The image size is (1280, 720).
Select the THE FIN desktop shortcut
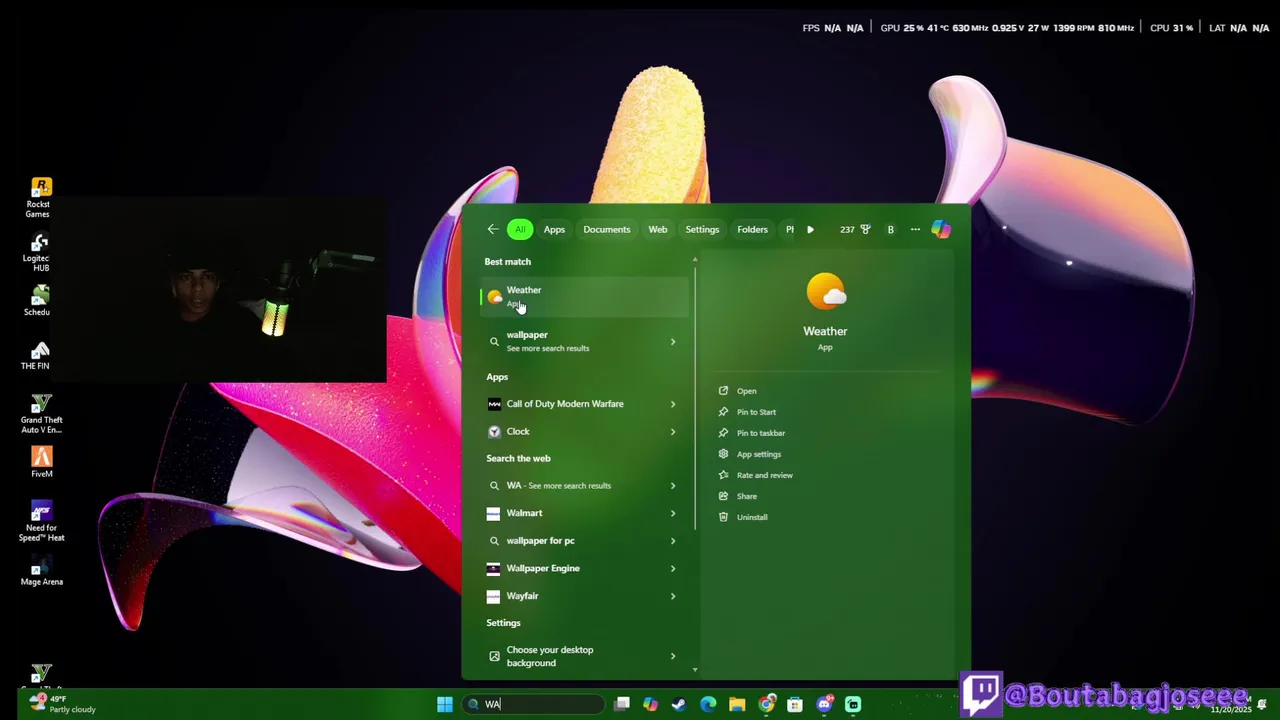(37, 355)
